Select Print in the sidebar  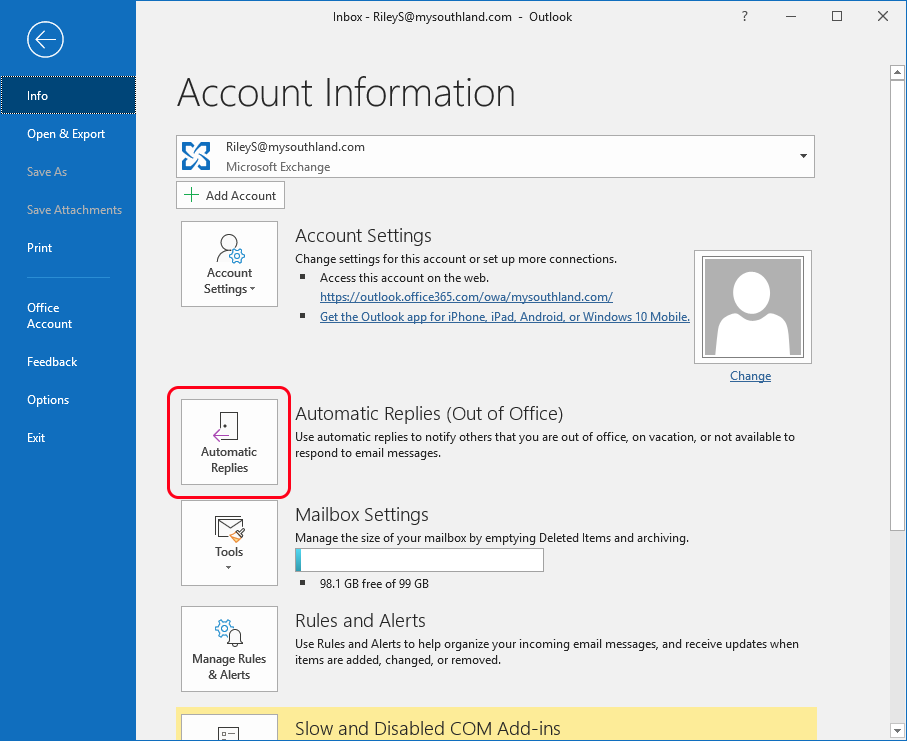pos(40,248)
